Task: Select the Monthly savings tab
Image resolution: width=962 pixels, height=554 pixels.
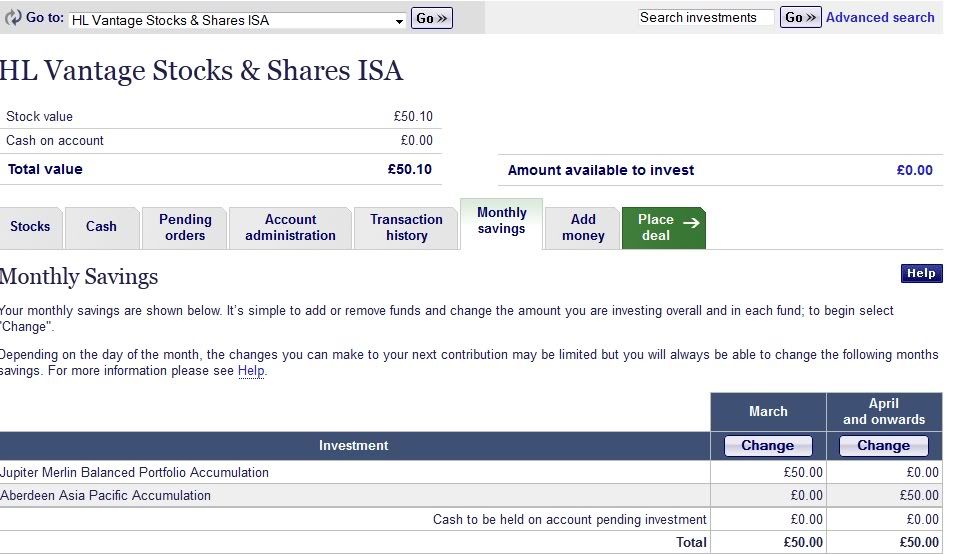Action: click(501, 221)
